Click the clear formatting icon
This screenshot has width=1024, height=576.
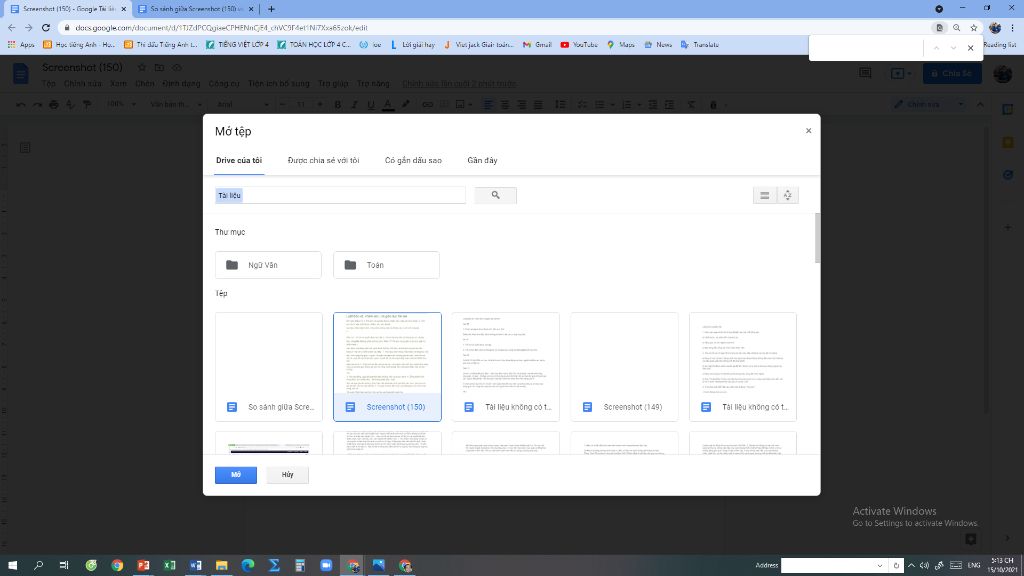pos(691,104)
